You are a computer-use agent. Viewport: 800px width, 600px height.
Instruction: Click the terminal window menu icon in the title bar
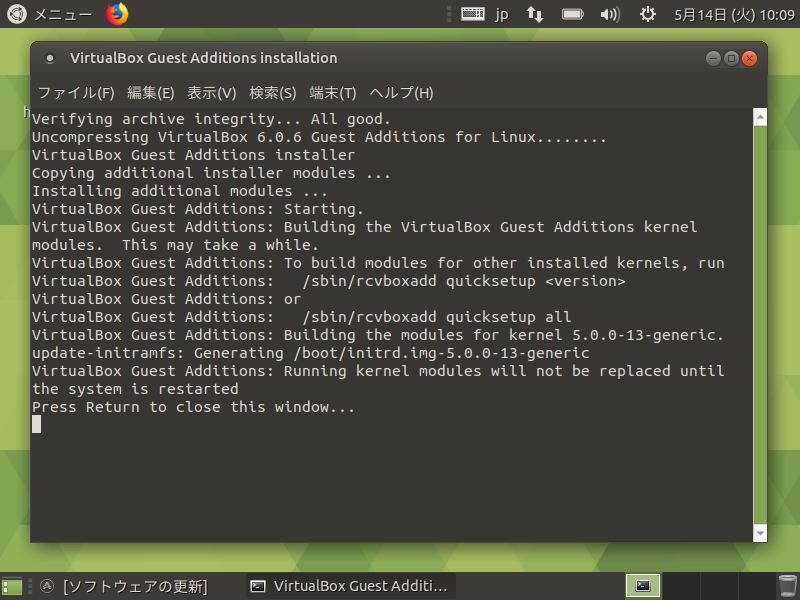click(49, 58)
